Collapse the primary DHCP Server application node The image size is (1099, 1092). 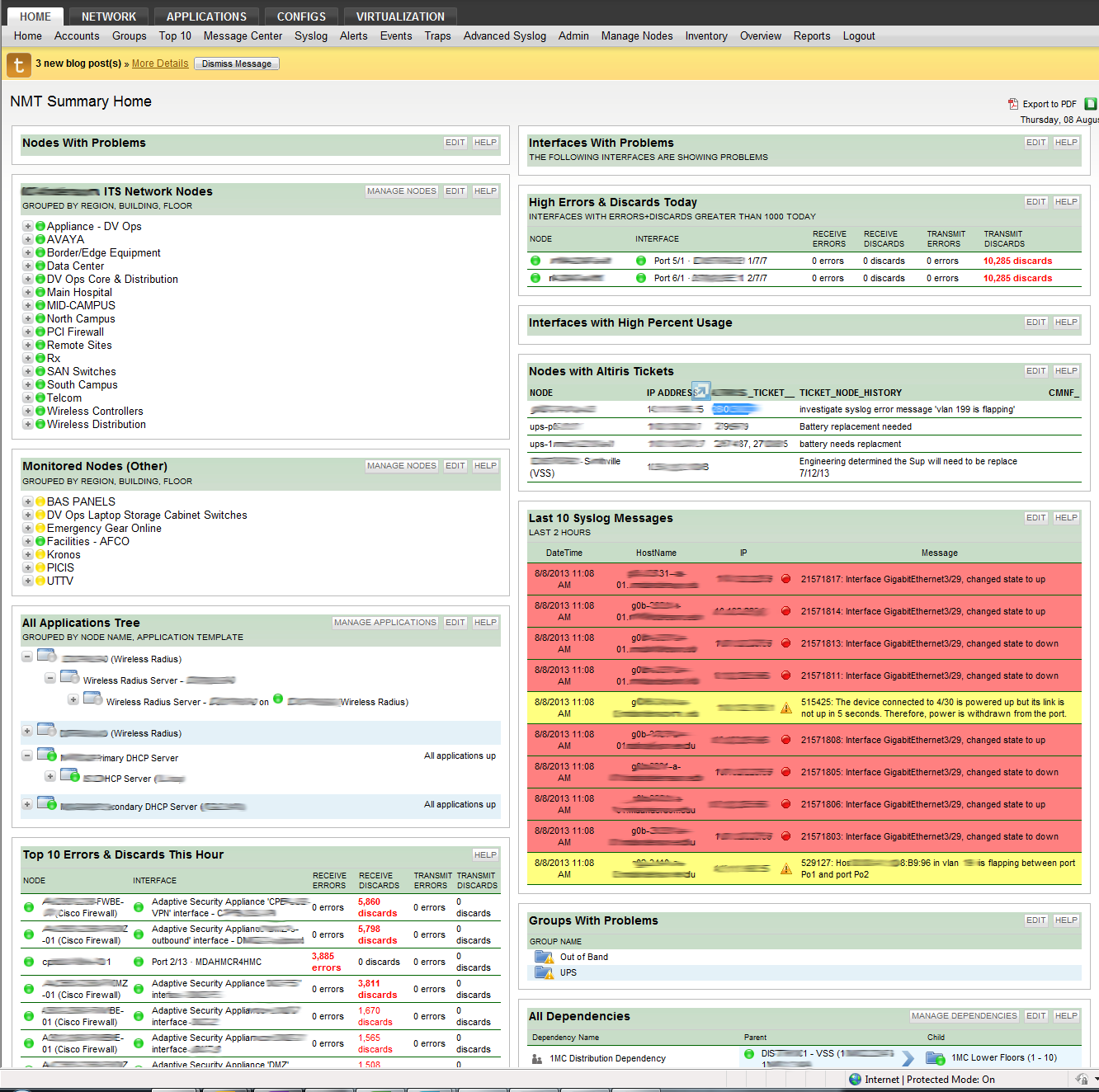[x=27, y=755]
